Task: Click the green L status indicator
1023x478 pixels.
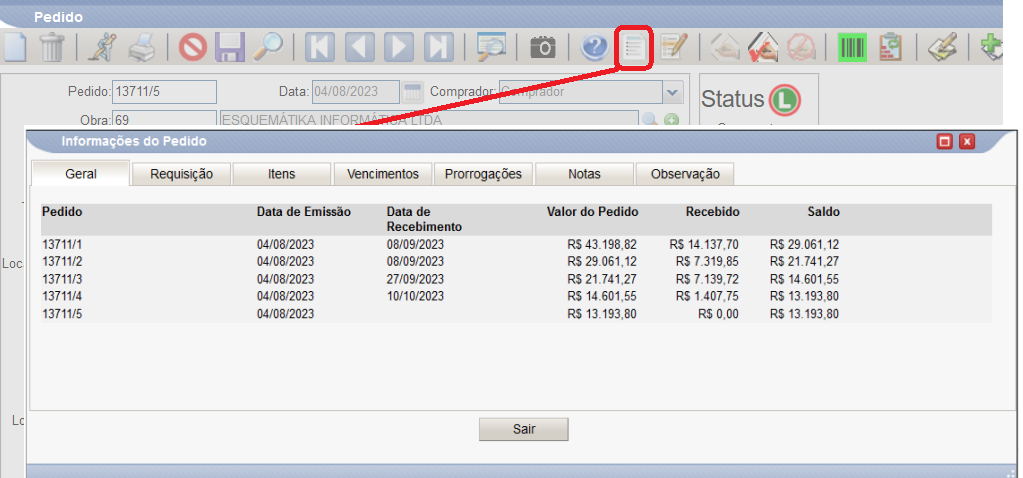Action: click(784, 100)
